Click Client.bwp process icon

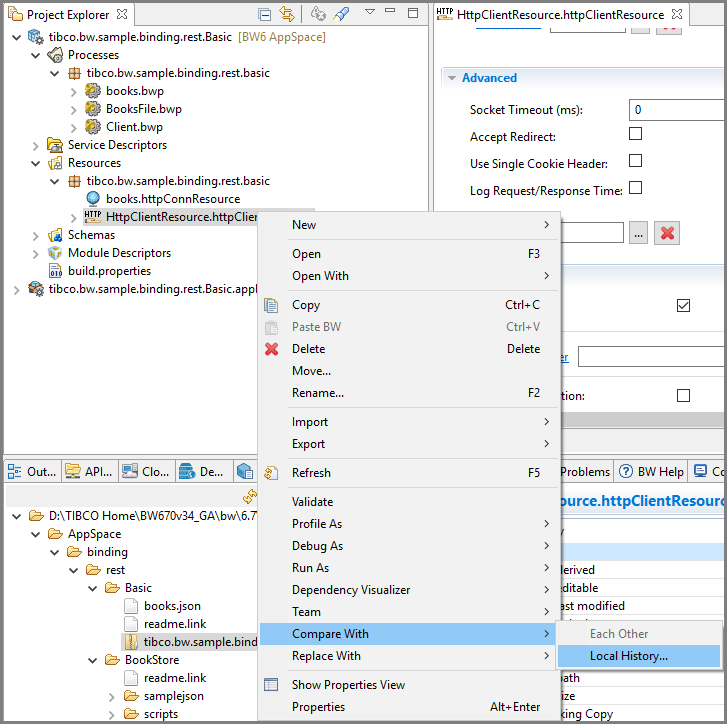tap(93, 127)
